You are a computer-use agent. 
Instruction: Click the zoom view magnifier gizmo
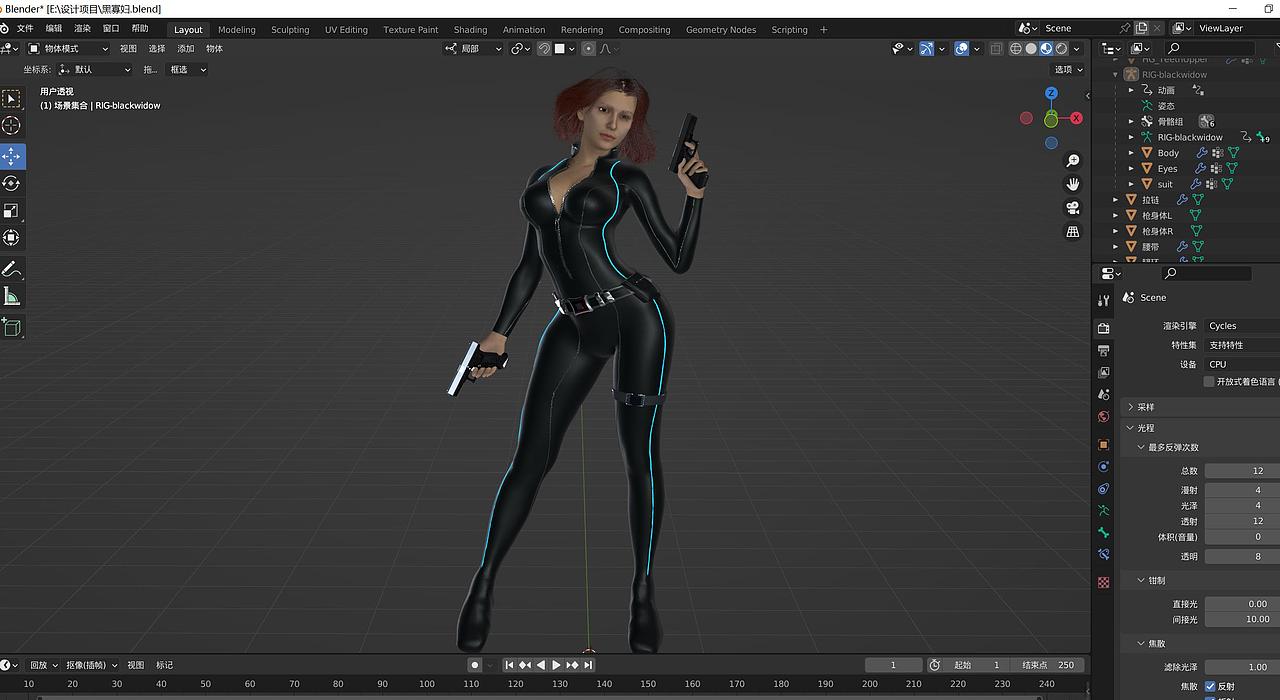[x=1073, y=160]
